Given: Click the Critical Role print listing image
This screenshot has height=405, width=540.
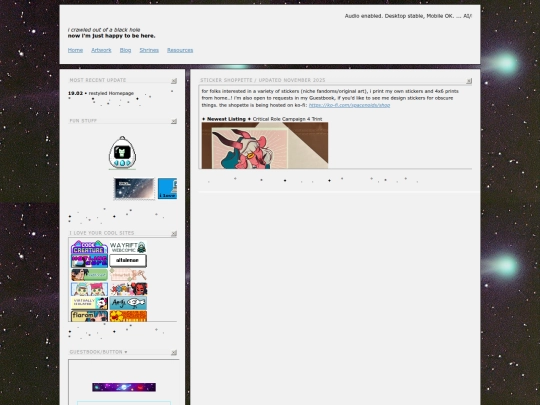Looking at the screenshot, I should tap(265, 146).
